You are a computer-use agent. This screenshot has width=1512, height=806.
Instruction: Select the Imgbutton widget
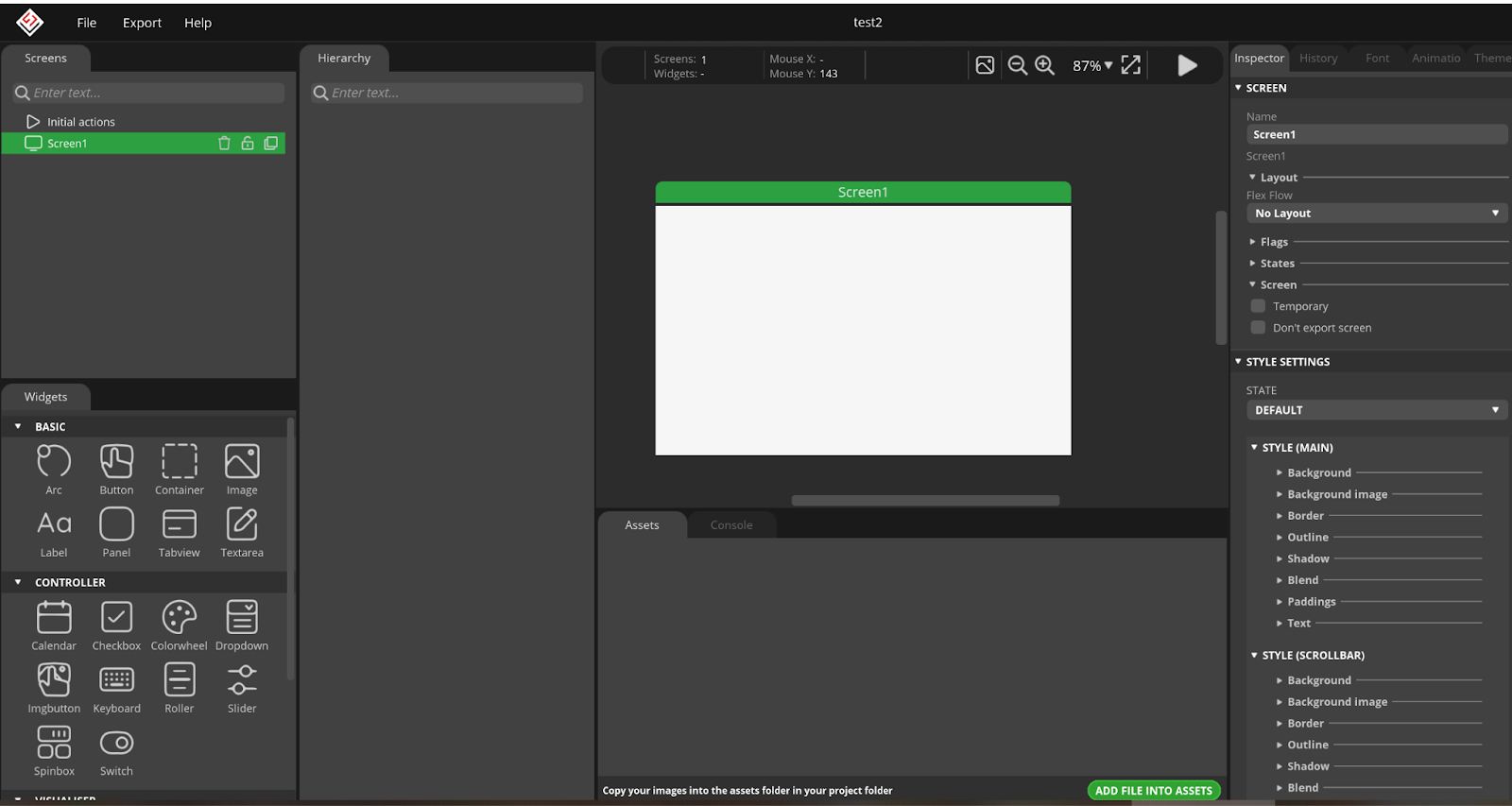pyautogui.click(x=54, y=688)
